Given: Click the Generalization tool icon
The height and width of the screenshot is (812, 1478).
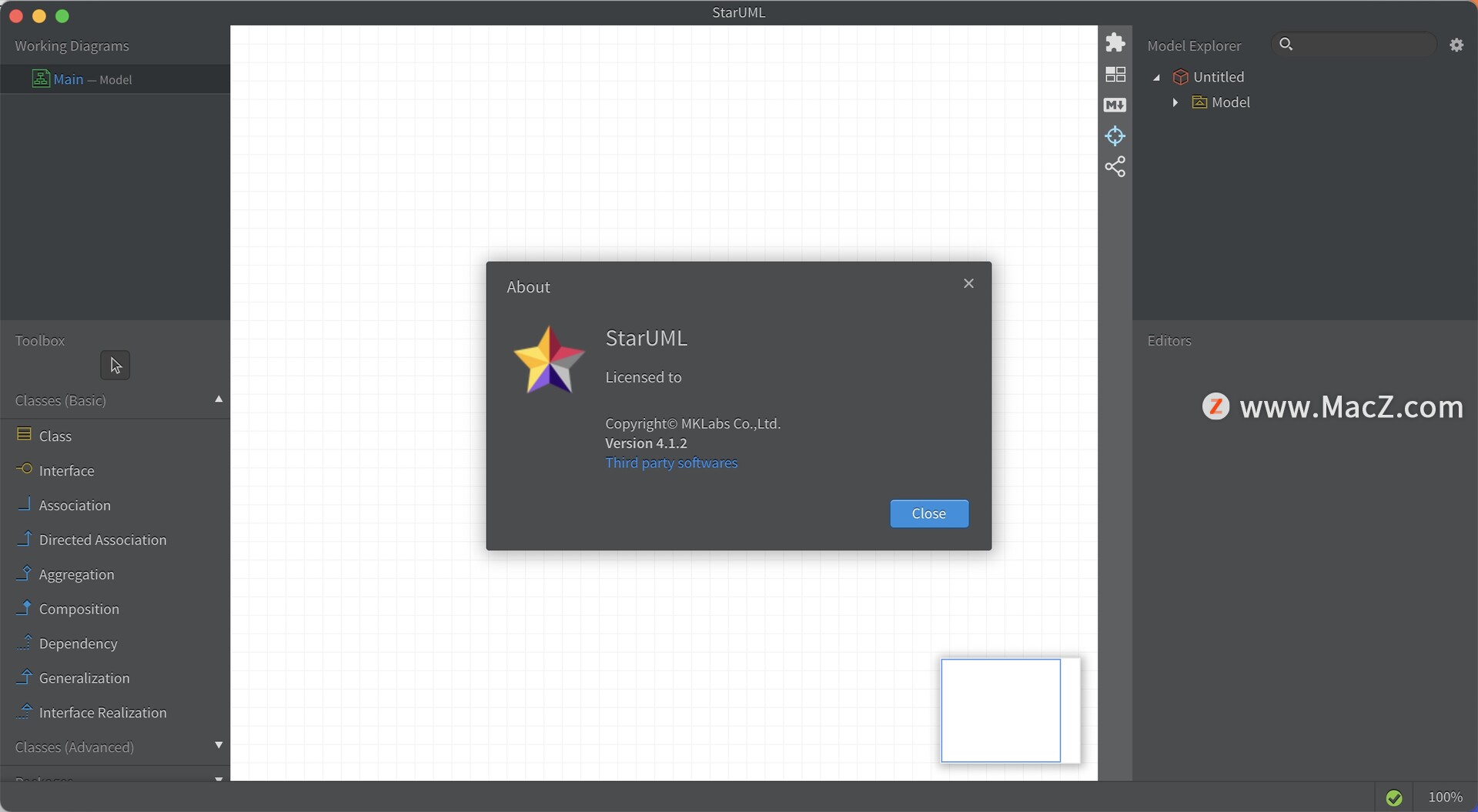Looking at the screenshot, I should [x=24, y=677].
